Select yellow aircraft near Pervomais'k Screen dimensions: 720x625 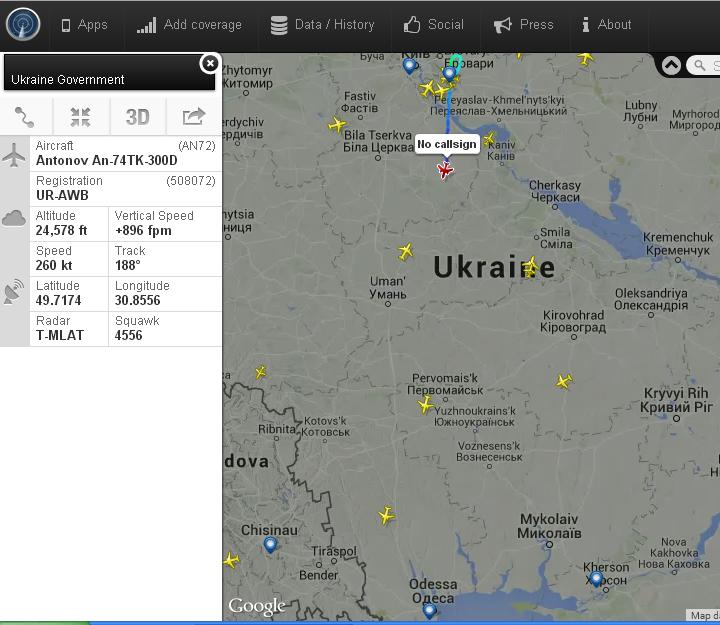(426, 405)
